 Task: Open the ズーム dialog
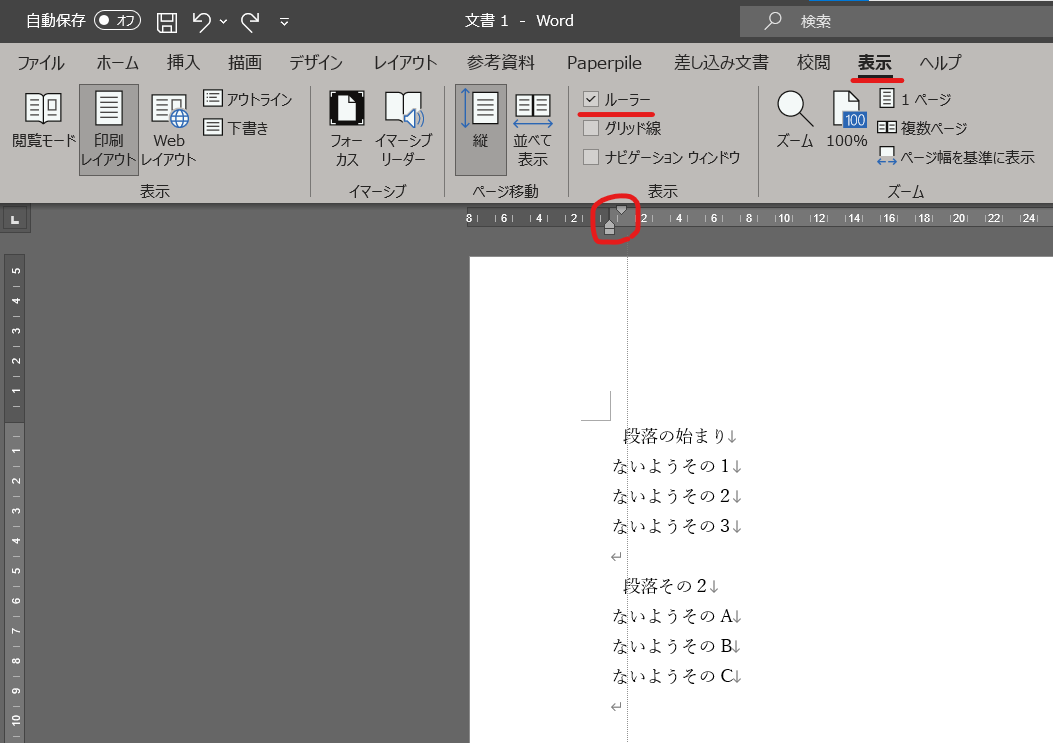coord(794,120)
